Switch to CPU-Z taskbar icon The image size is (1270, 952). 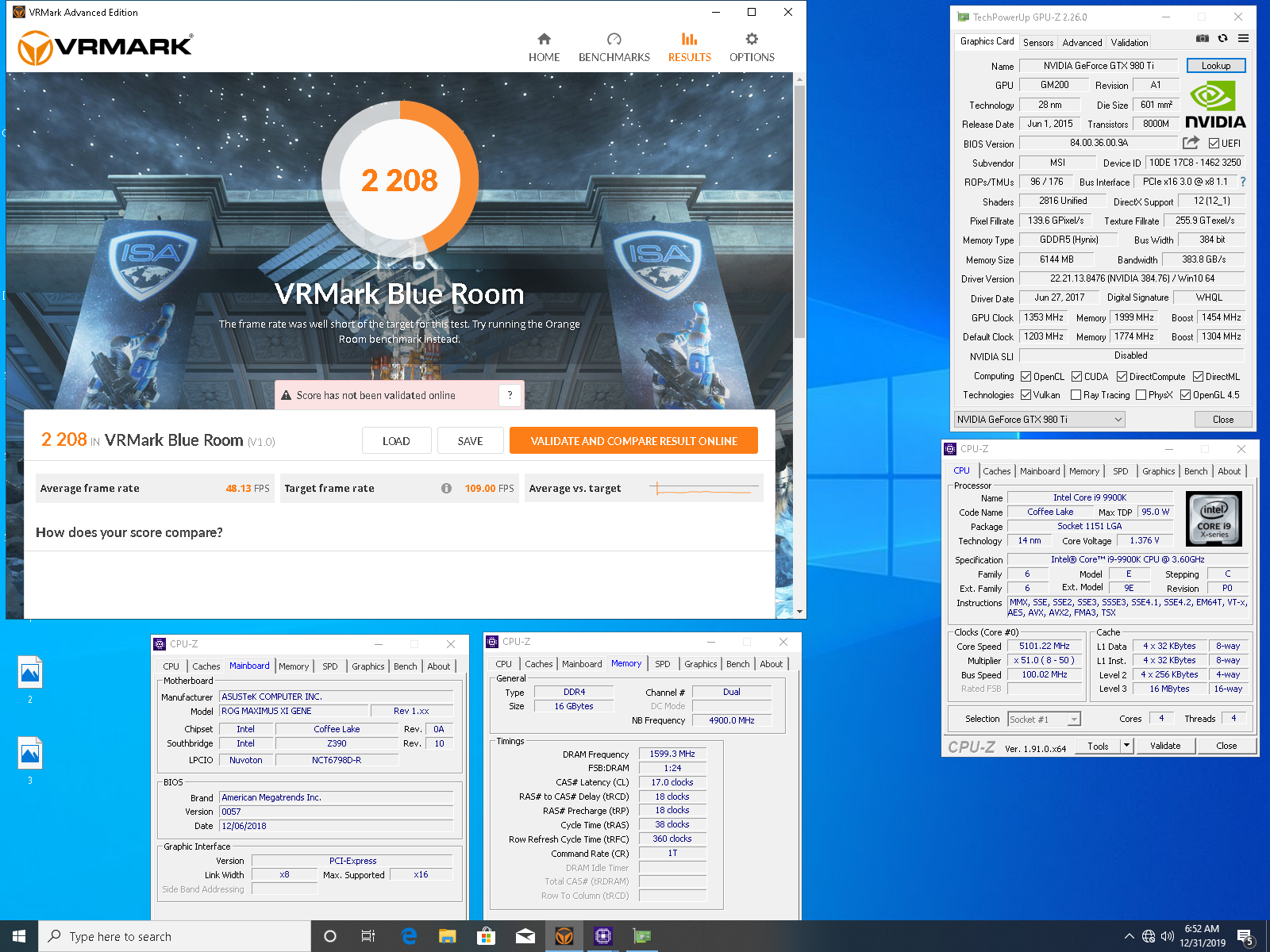click(x=602, y=936)
